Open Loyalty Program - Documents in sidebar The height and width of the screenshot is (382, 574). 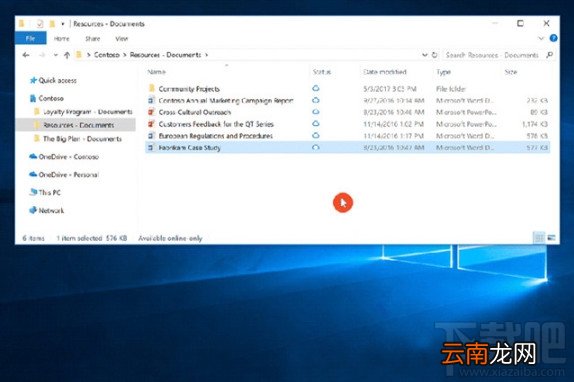click(x=87, y=112)
